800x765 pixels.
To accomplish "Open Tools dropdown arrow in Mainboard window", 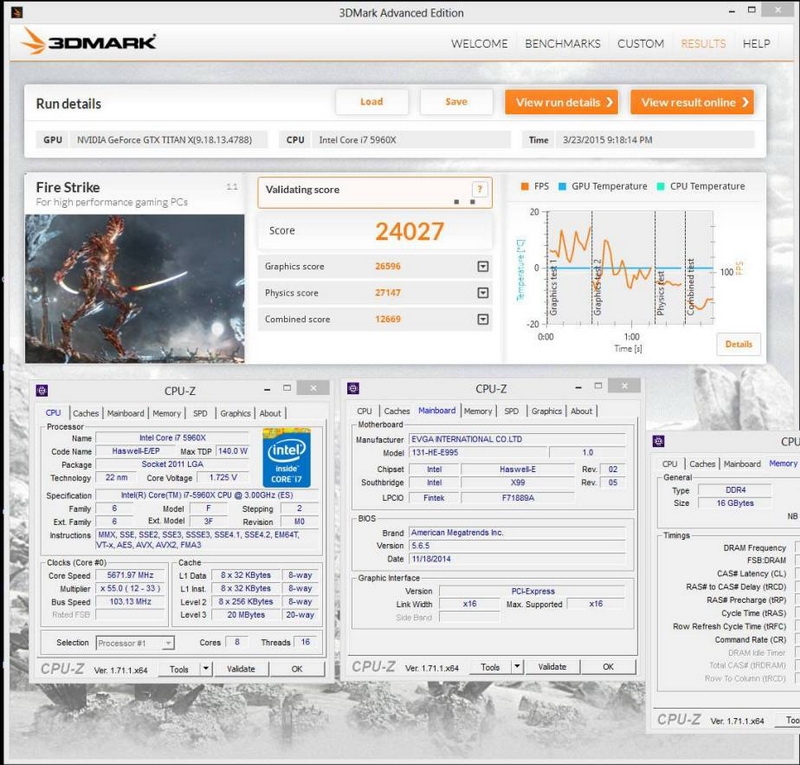I will pyautogui.click(x=517, y=667).
